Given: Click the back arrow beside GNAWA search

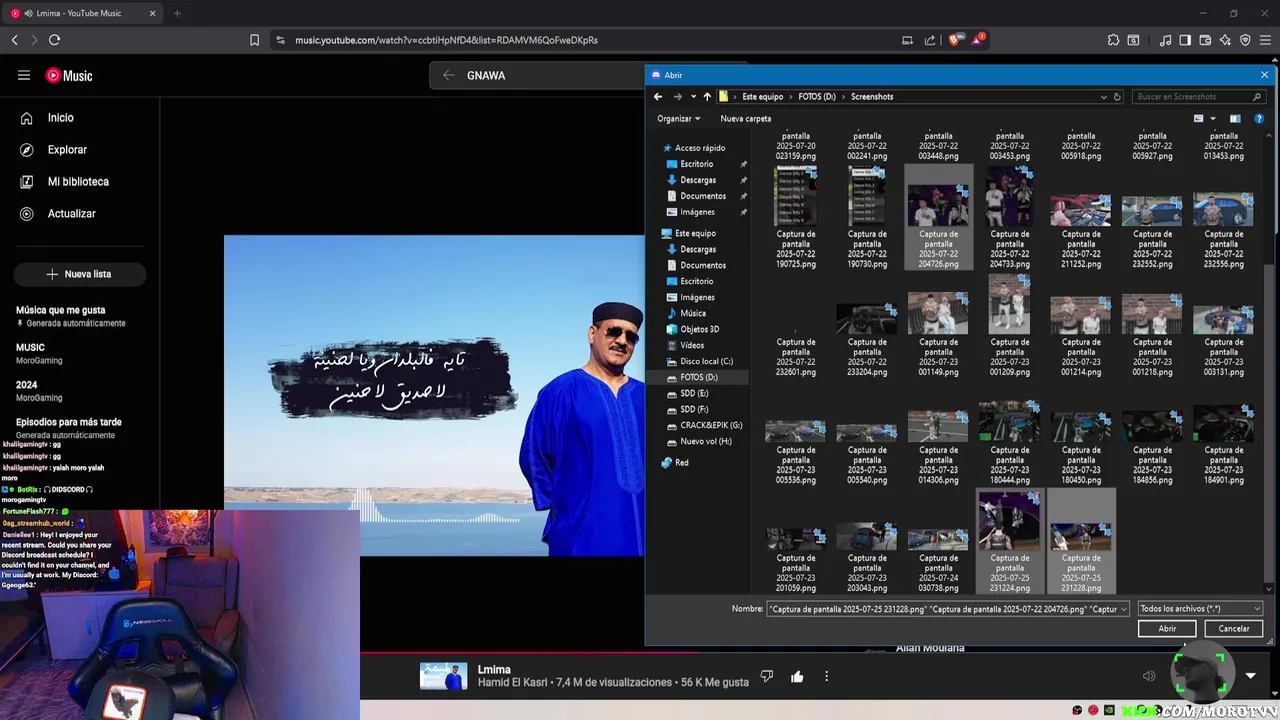Looking at the screenshot, I should 449,75.
